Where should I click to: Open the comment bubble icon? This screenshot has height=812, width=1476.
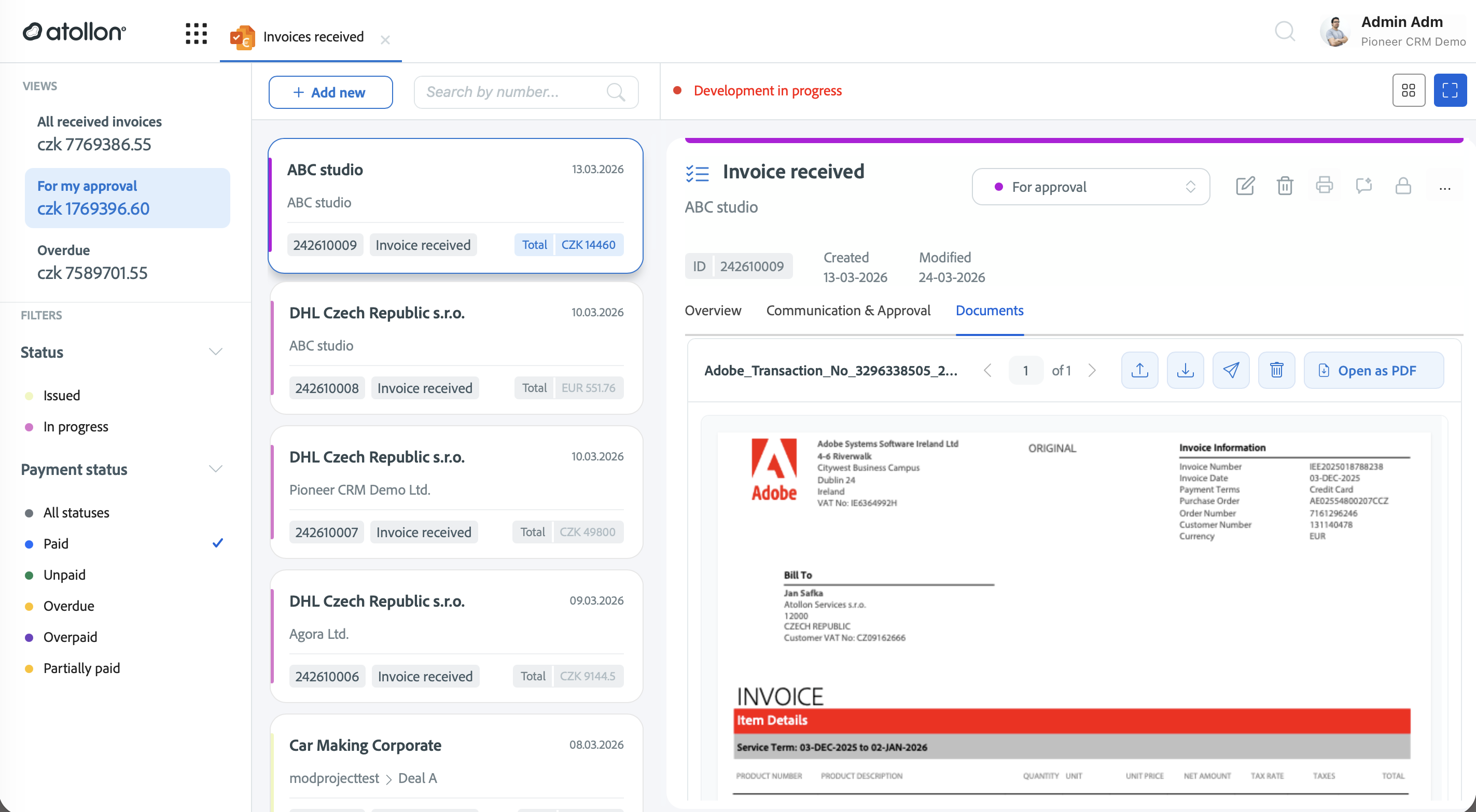(1363, 186)
